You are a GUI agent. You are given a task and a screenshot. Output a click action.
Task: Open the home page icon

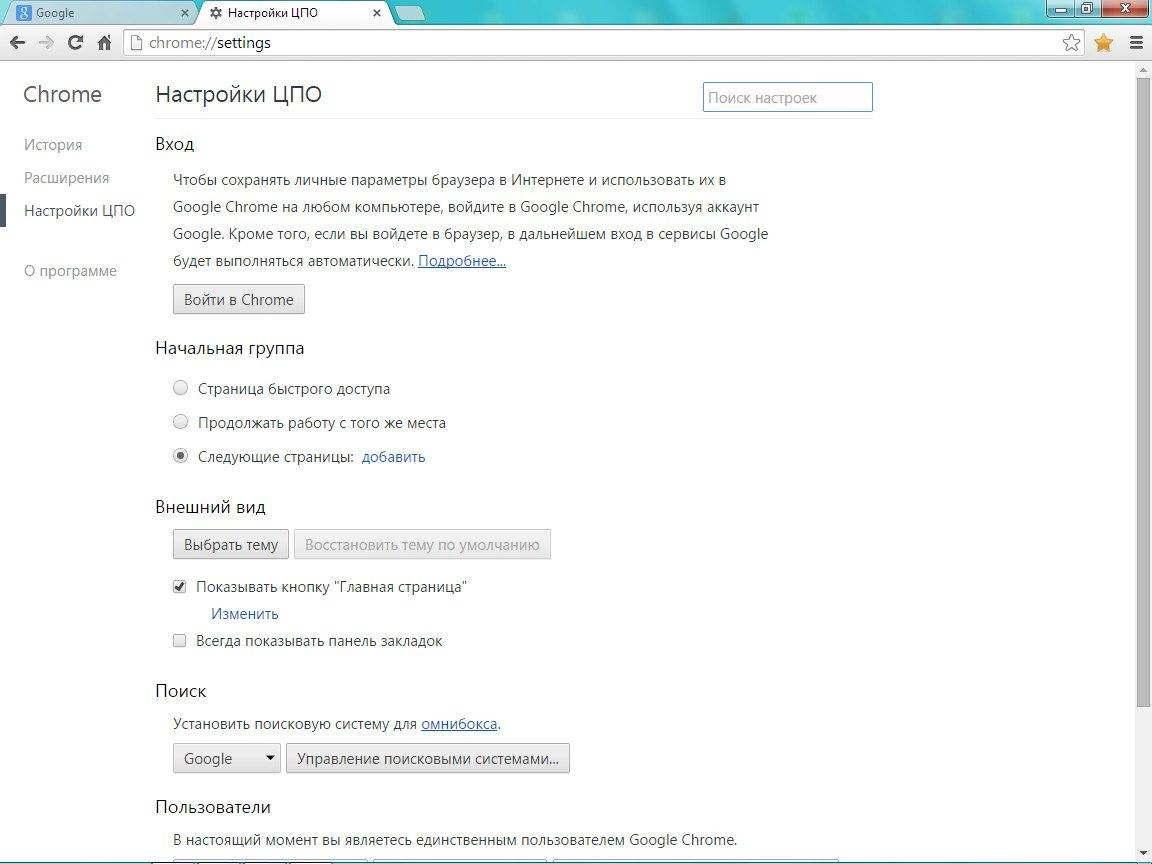(104, 43)
